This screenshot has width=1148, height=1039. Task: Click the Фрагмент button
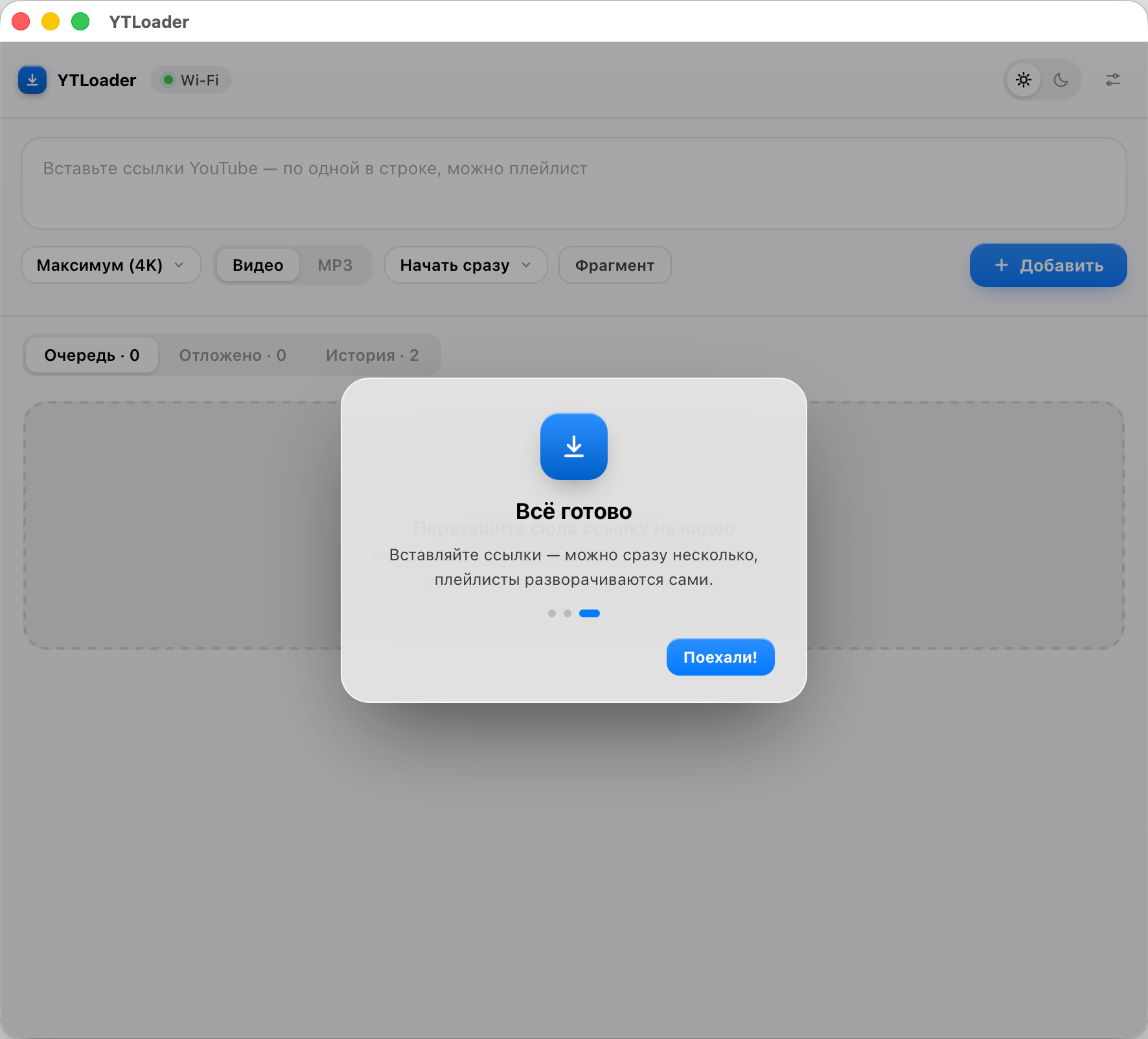[615, 266]
